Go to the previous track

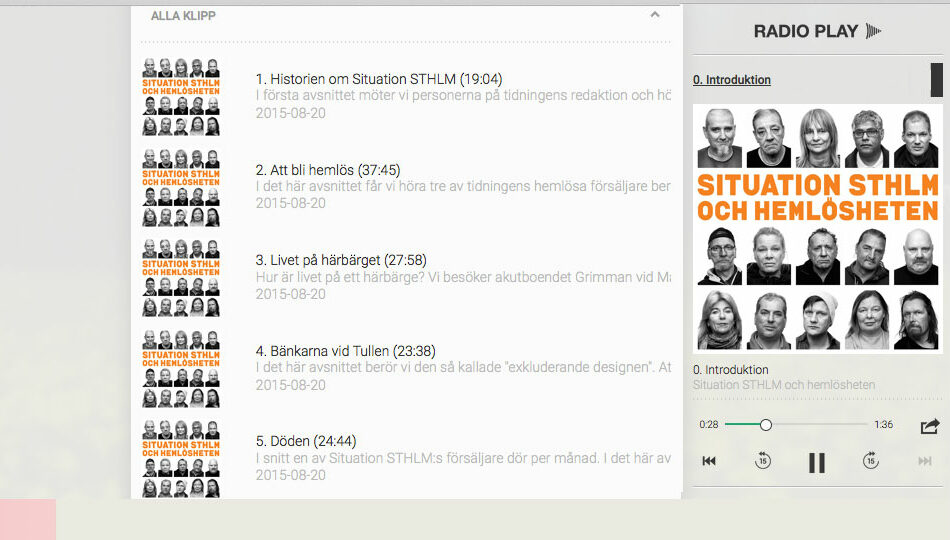click(x=709, y=461)
